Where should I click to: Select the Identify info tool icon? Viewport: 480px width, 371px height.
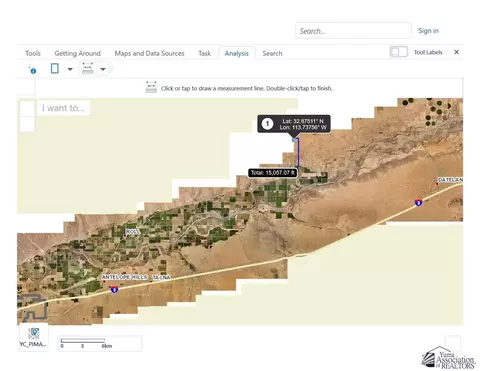click(33, 70)
